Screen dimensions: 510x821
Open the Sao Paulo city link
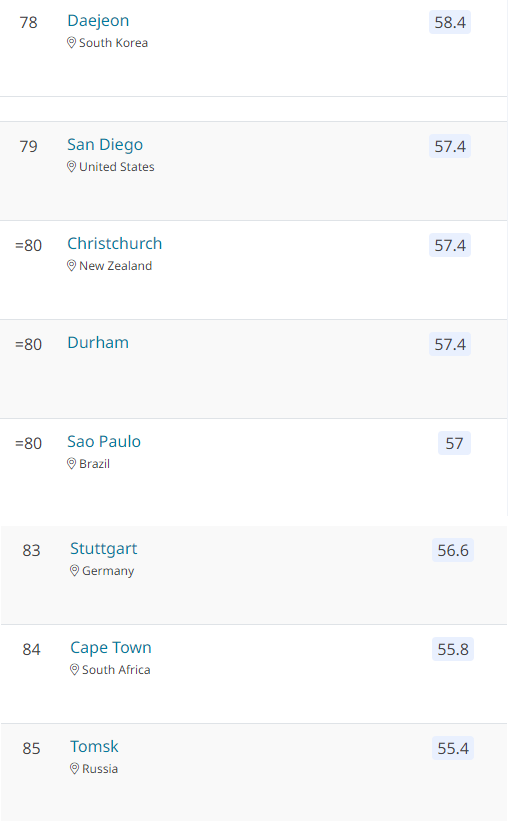coord(104,441)
